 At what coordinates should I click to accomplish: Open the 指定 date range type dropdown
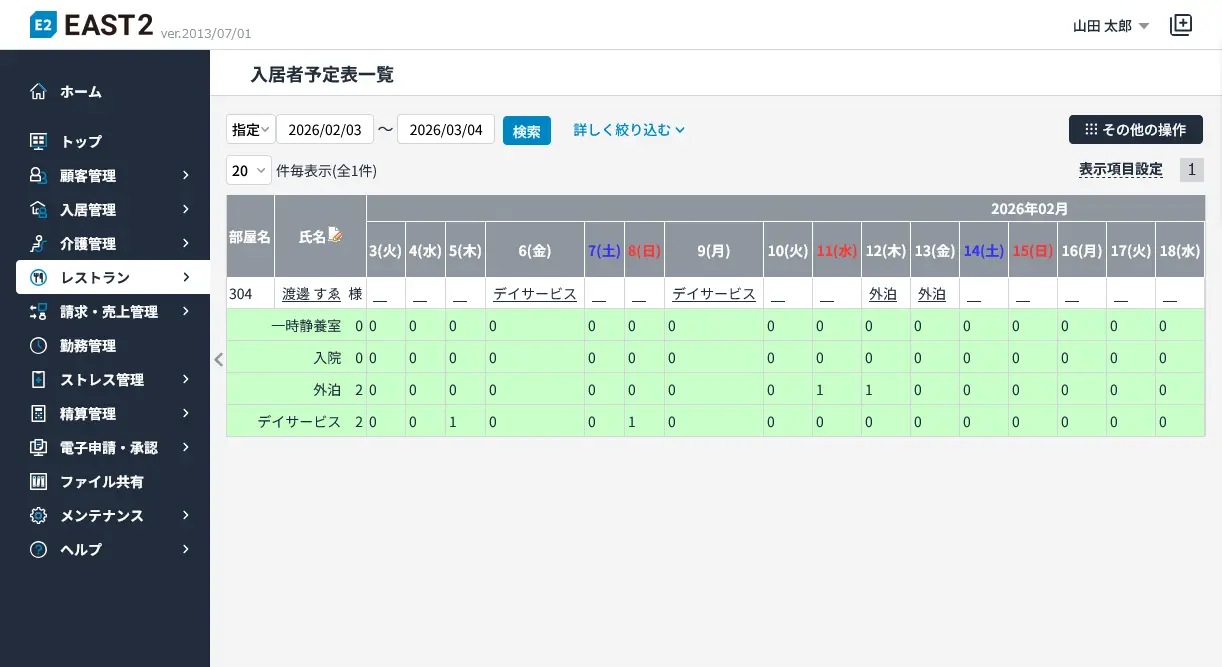250,130
